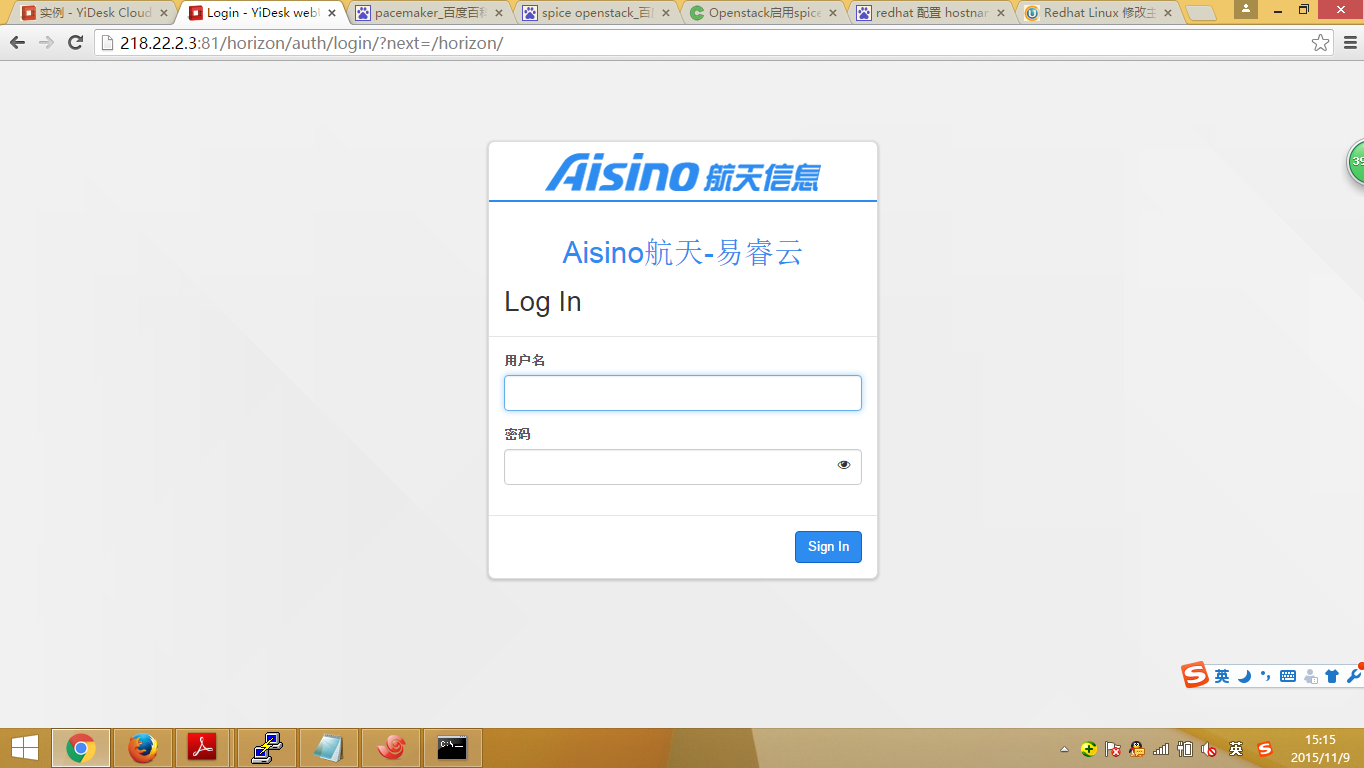The width and height of the screenshot is (1364, 768).
Task: Focus the 密码 password field
Action: point(682,467)
